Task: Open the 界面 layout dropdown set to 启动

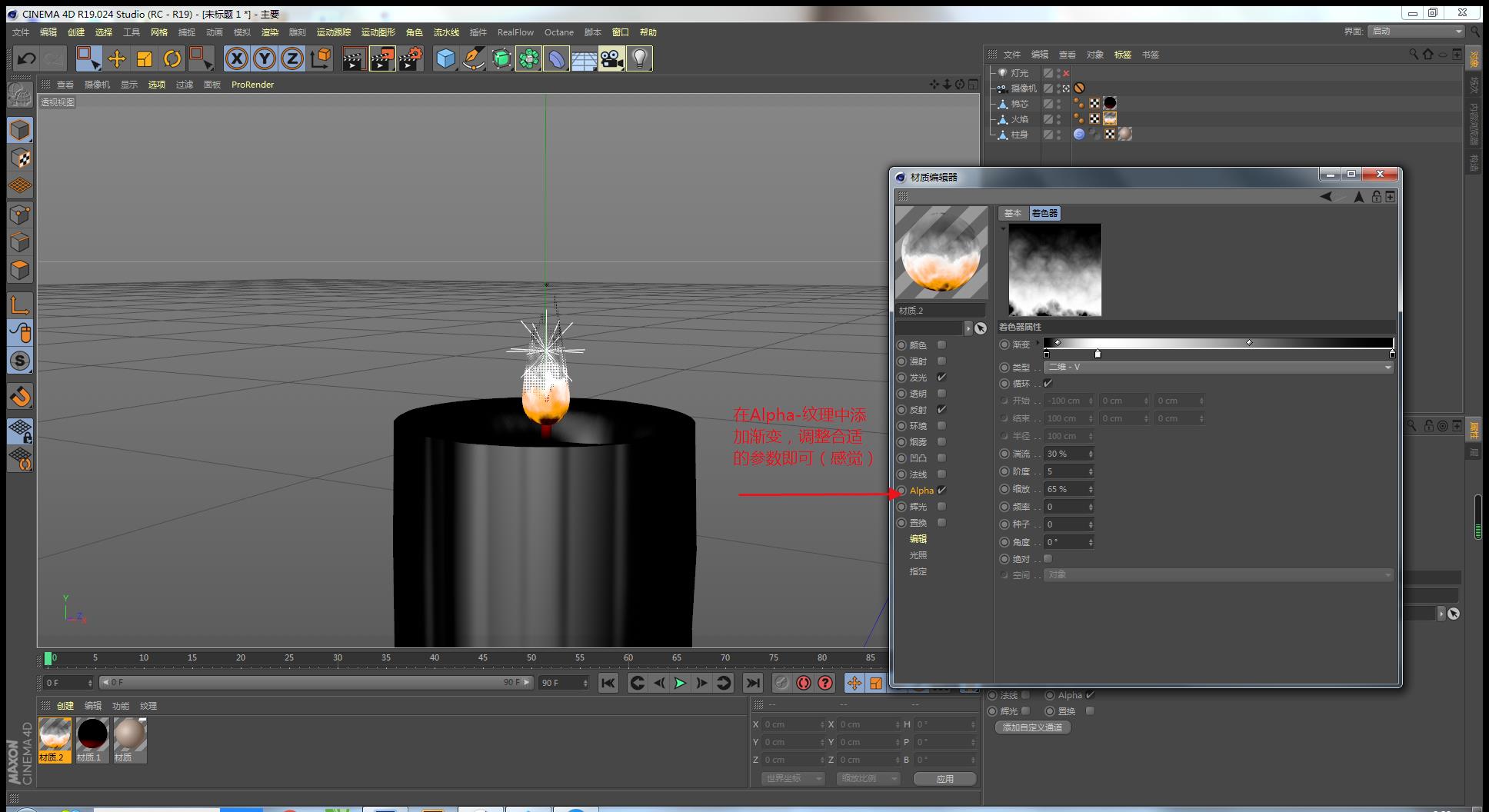Action: [x=1416, y=32]
